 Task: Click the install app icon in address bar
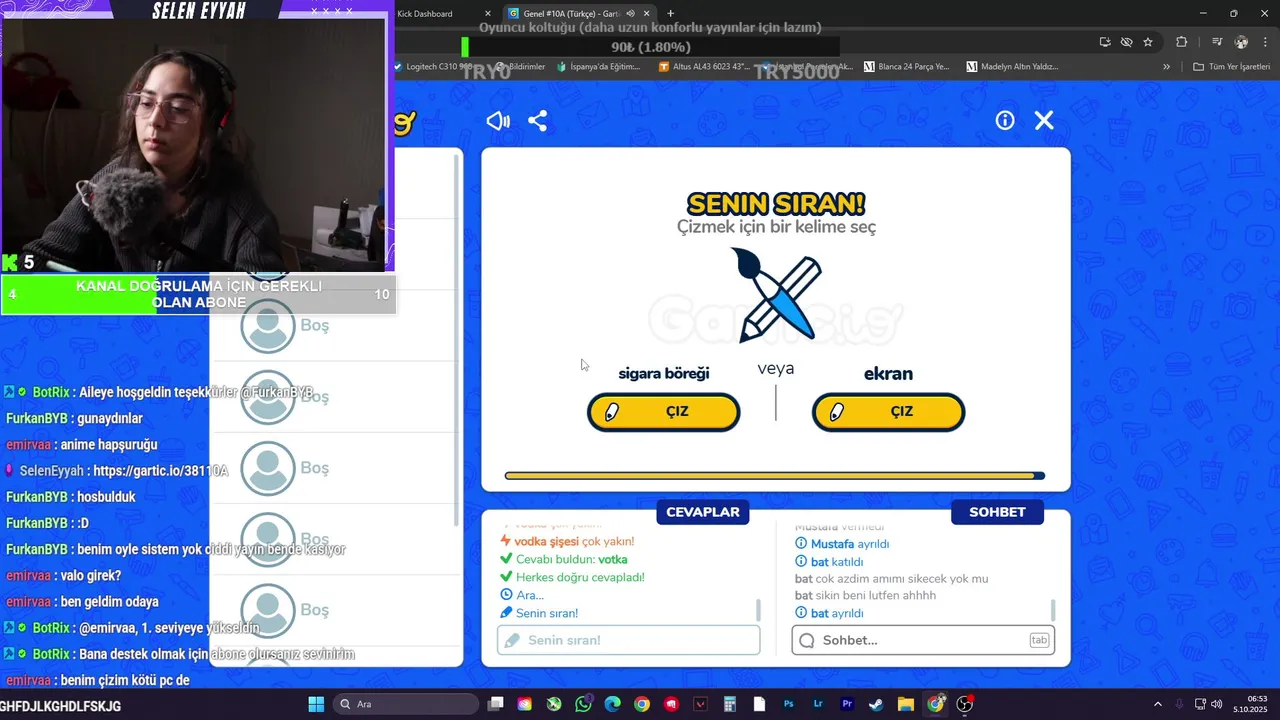pos(1105,42)
